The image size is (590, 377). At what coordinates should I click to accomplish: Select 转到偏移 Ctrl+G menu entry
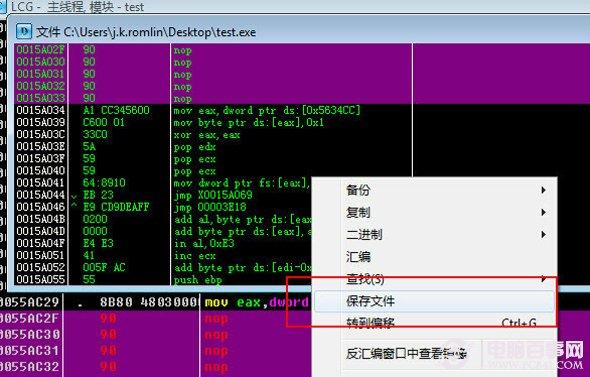434,323
